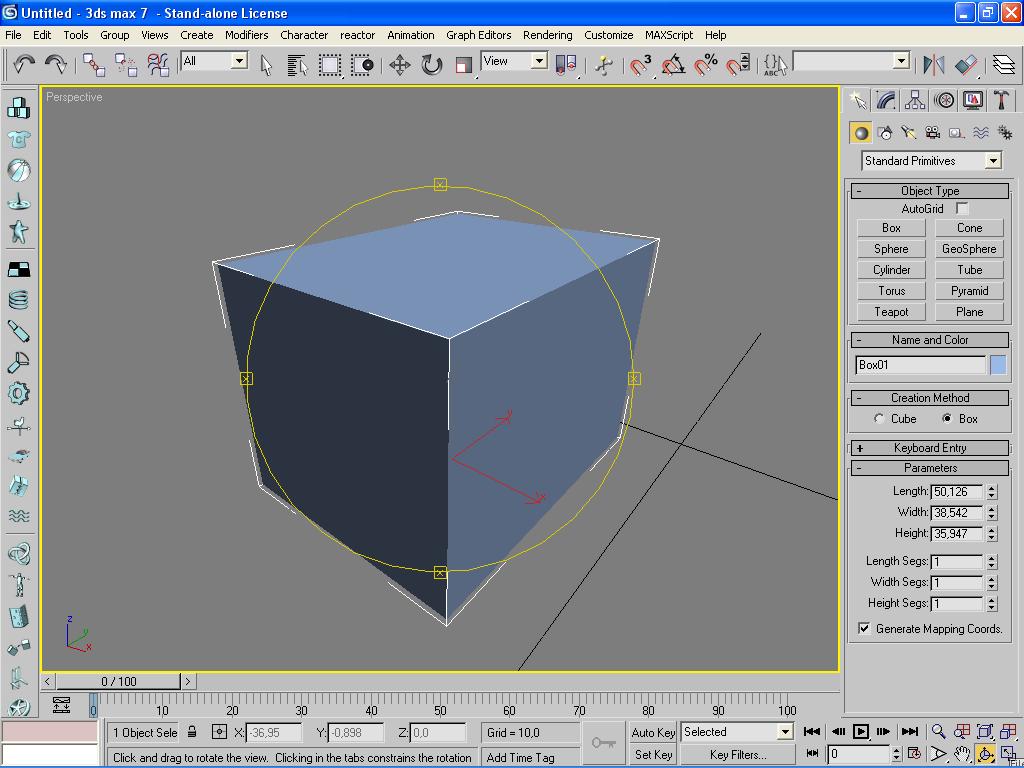Select the Select and Rotate tool
1024x768 pixels.
pos(430,62)
